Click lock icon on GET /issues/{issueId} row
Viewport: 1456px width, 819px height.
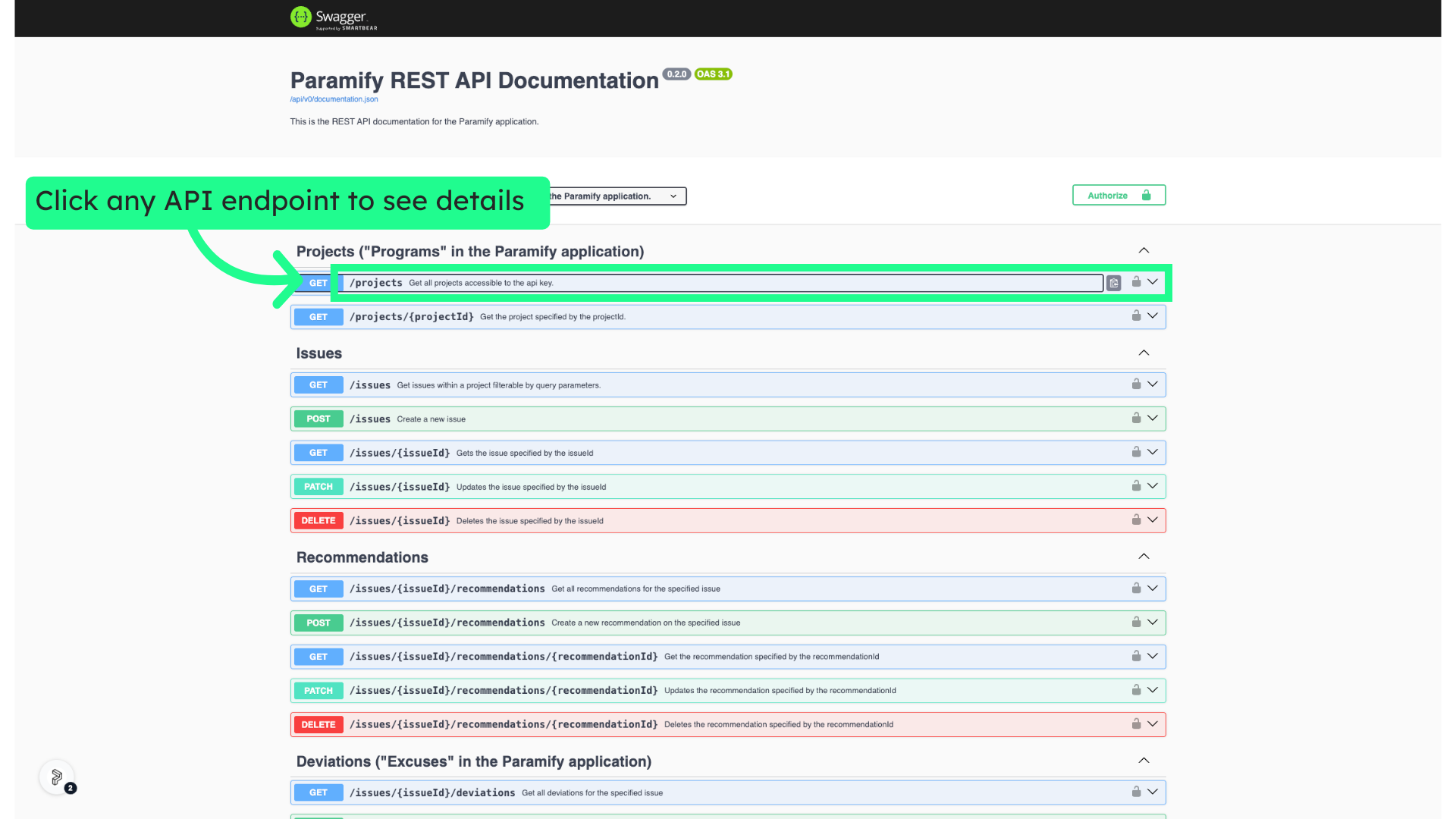click(x=1136, y=452)
